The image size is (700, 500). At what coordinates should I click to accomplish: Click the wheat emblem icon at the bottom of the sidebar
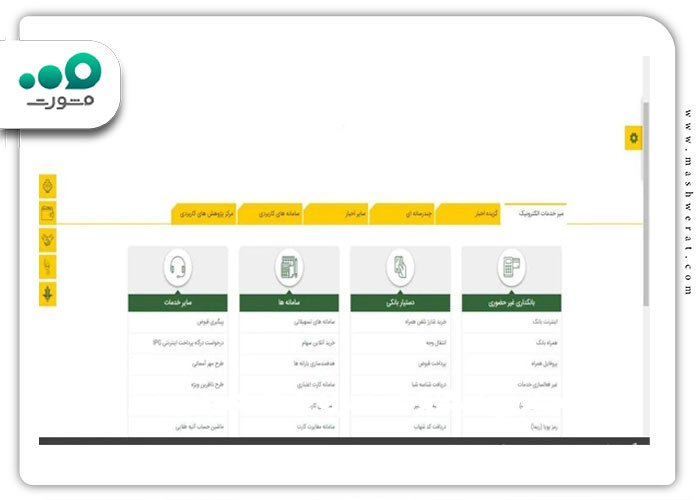point(48,294)
